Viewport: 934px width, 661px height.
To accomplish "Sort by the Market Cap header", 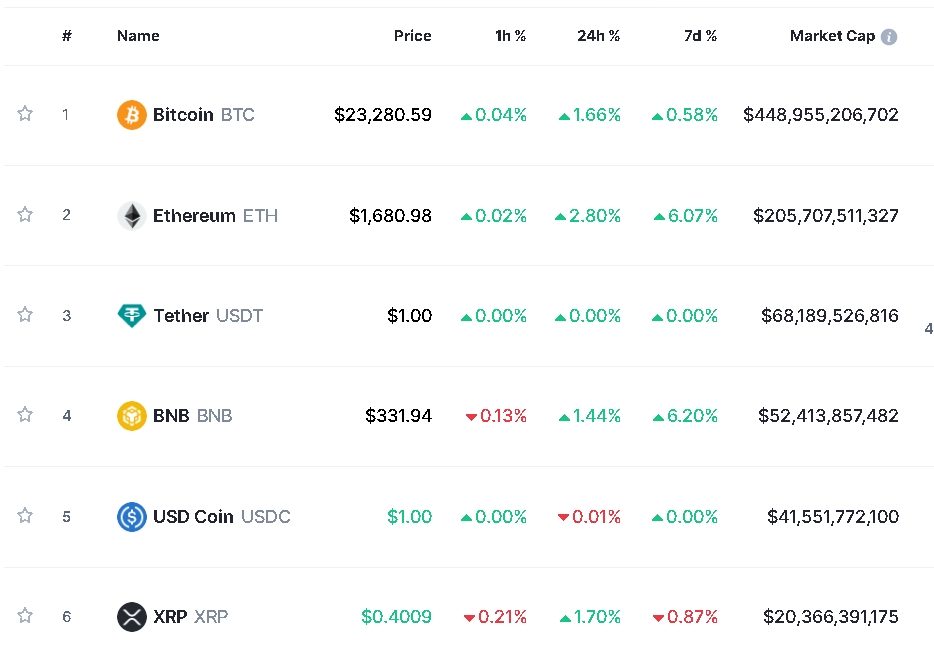I will tap(831, 36).
